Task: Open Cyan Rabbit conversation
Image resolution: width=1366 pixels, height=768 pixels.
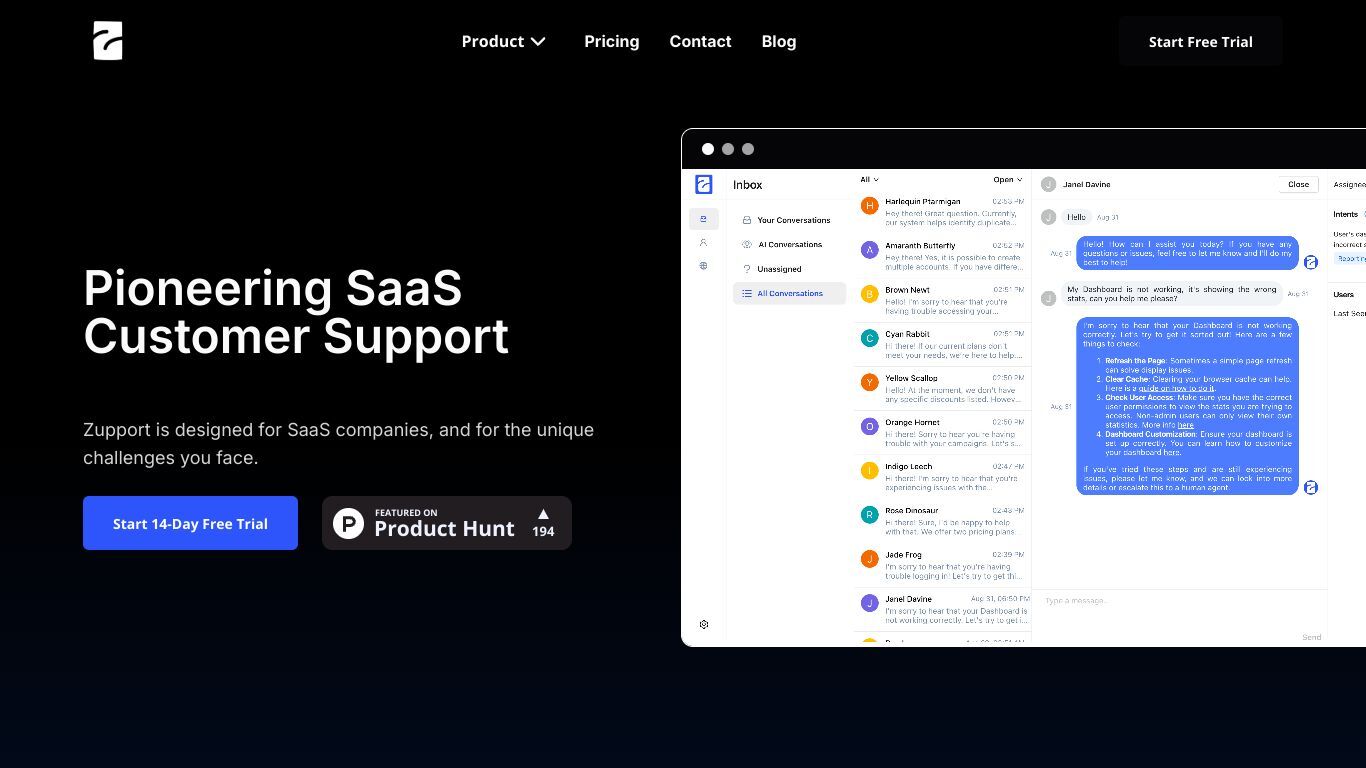Action: [x=942, y=344]
